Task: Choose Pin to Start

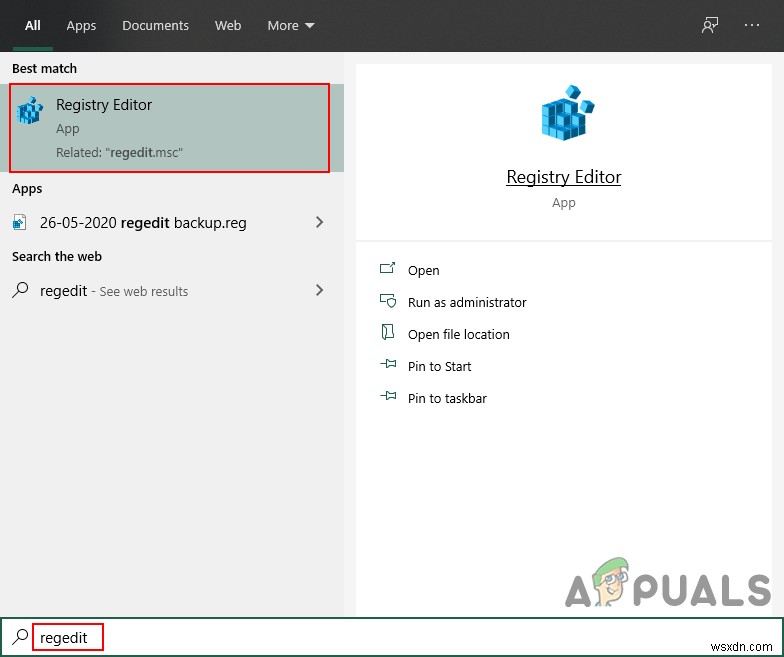Action: [440, 366]
